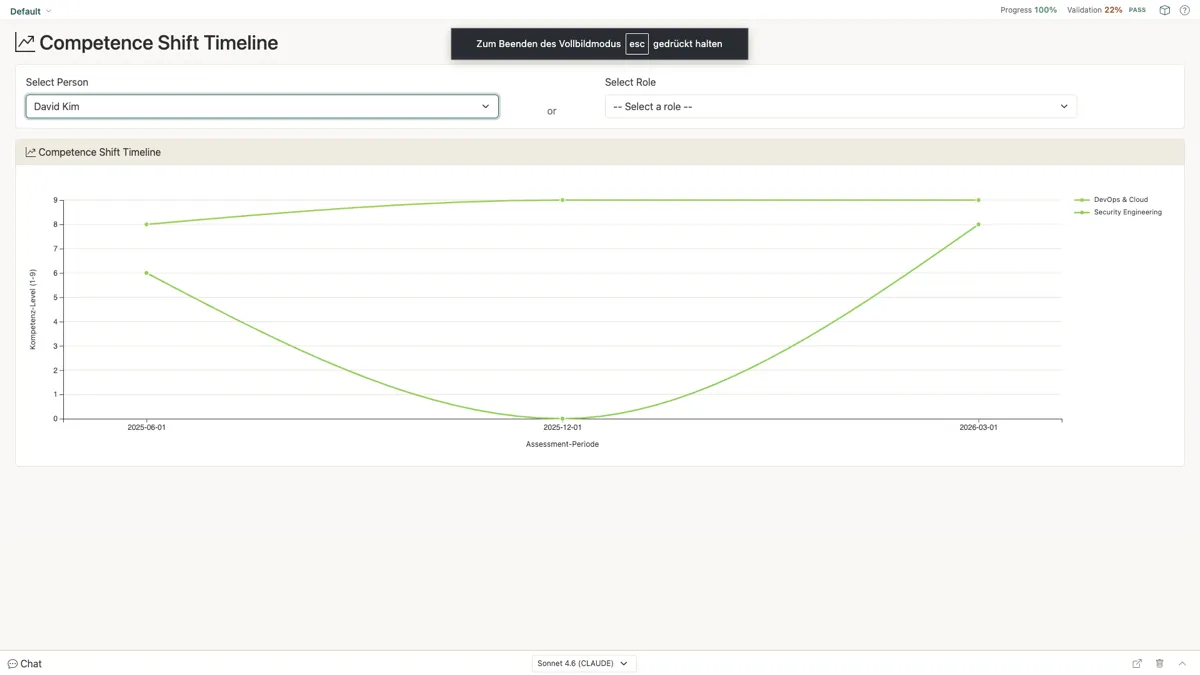The width and height of the screenshot is (1200, 675).
Task: Open the Select Person dropdown showing David Kim
Action: pos(262,106)
